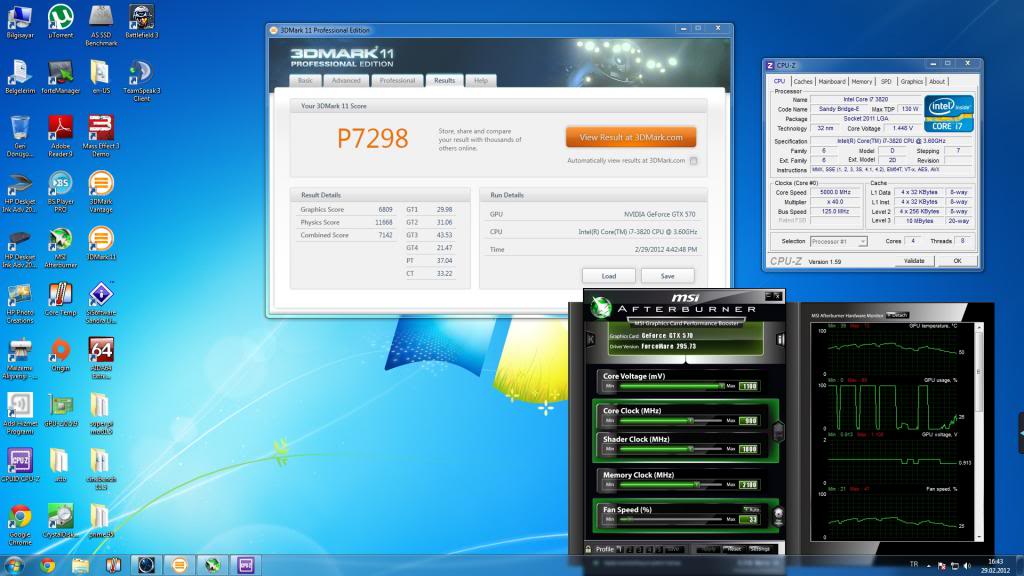
Task: Click the Load button in 3DMark 11
Action: point(609,276)
